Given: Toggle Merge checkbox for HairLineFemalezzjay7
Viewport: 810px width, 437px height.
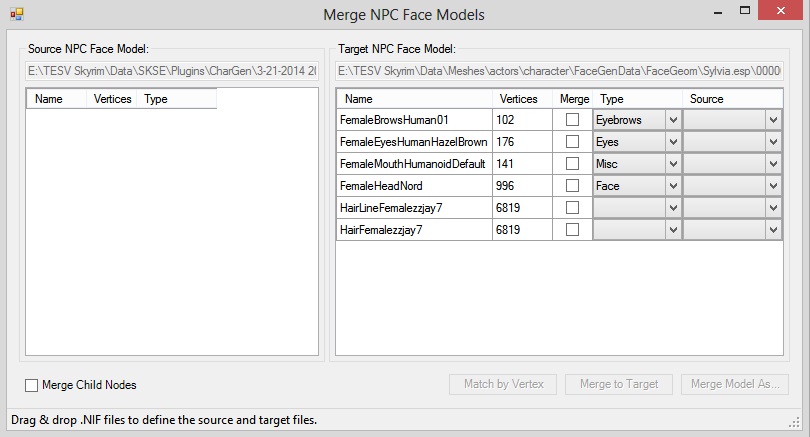Looking at the screenshot, I should [x=572, y=208].
